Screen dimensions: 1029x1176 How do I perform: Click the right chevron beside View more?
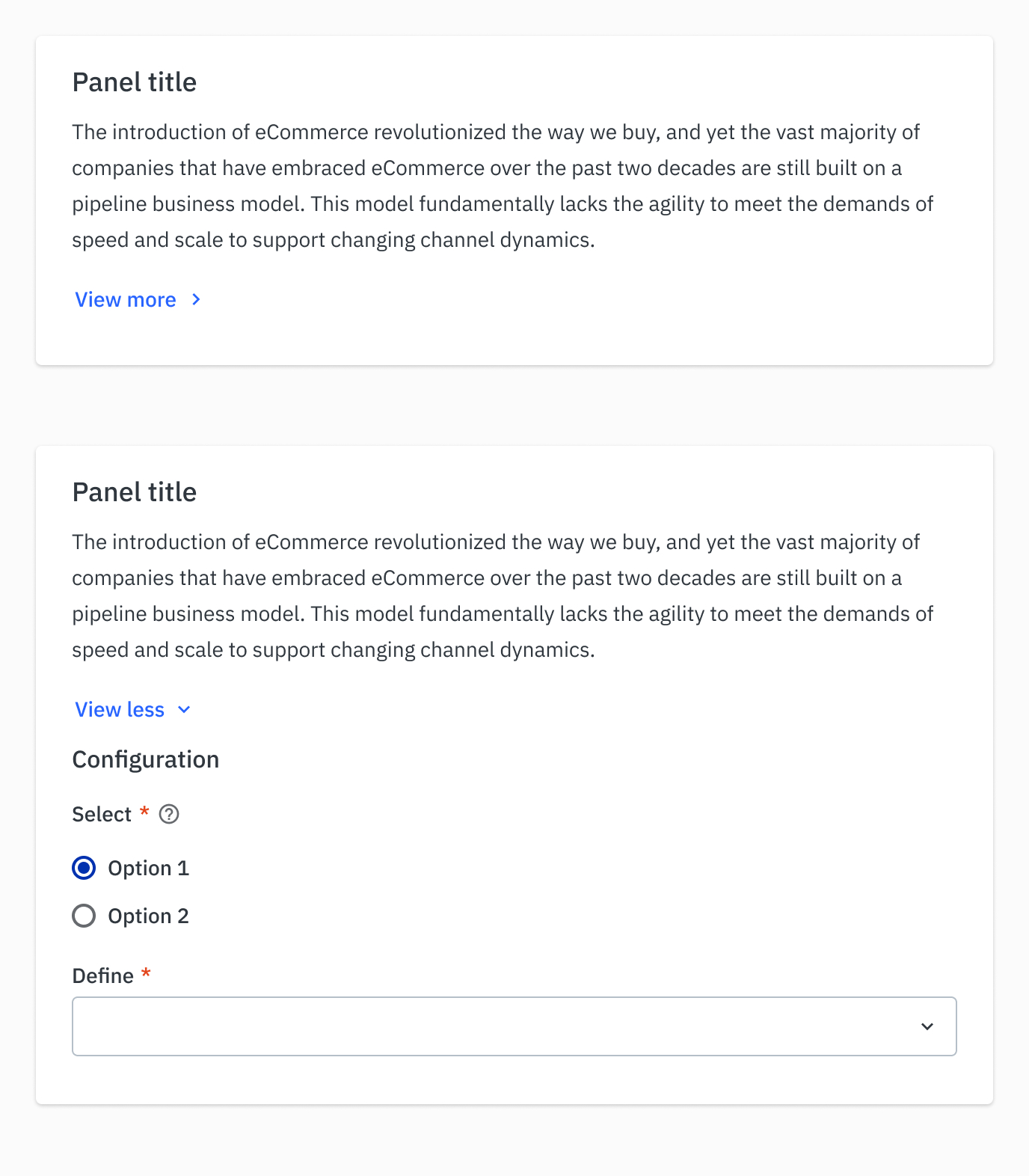196,300
